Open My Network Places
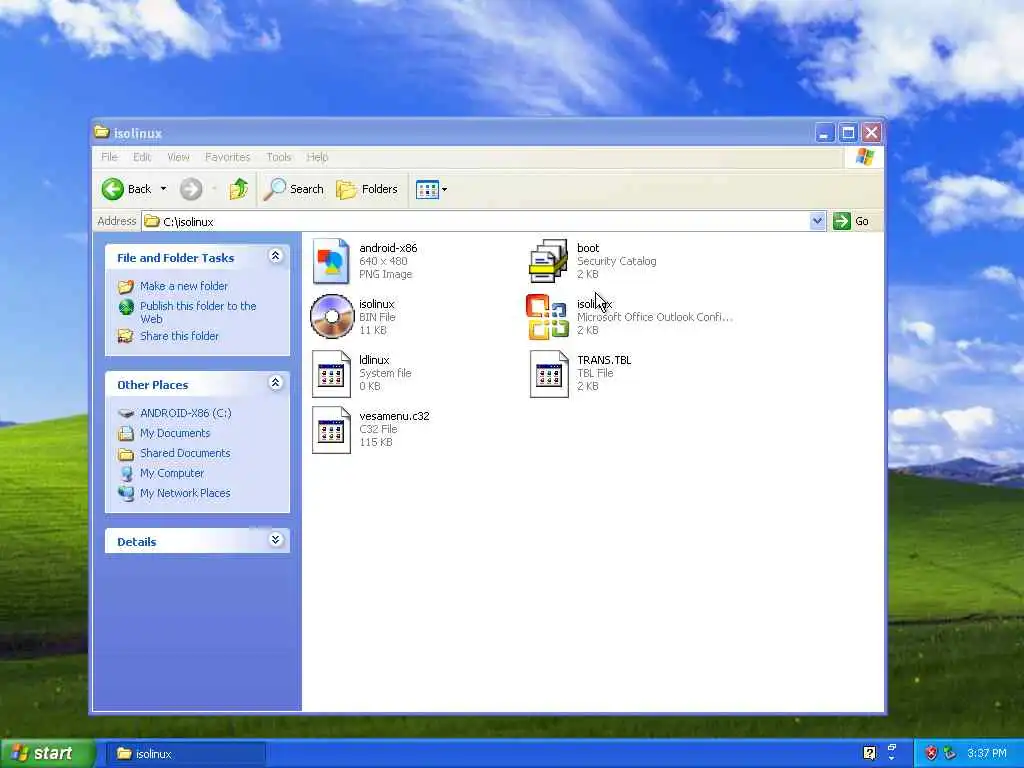 185,492
